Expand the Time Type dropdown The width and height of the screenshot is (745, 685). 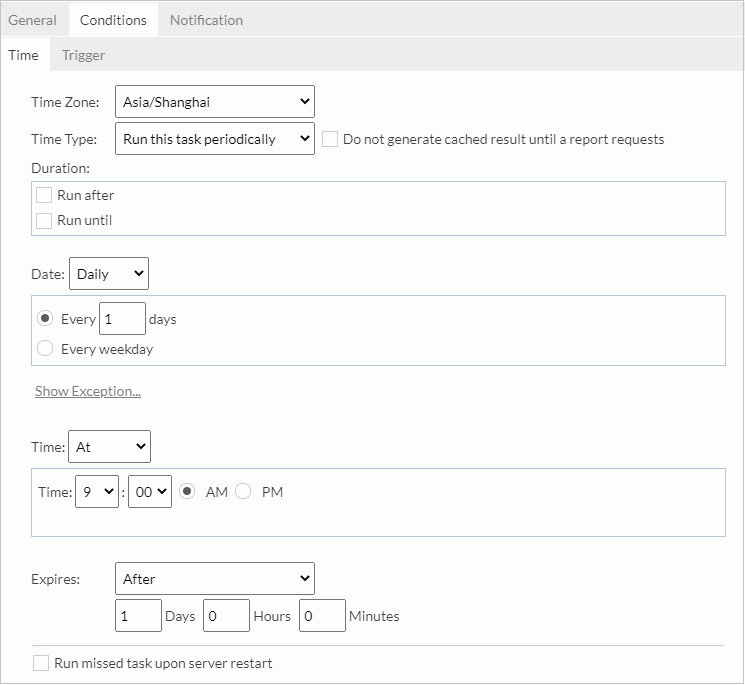pos(214,139)
